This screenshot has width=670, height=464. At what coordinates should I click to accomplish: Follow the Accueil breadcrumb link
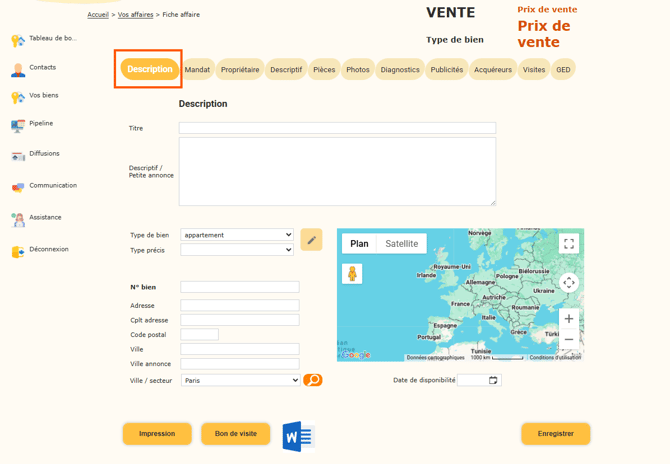point(98,15)
